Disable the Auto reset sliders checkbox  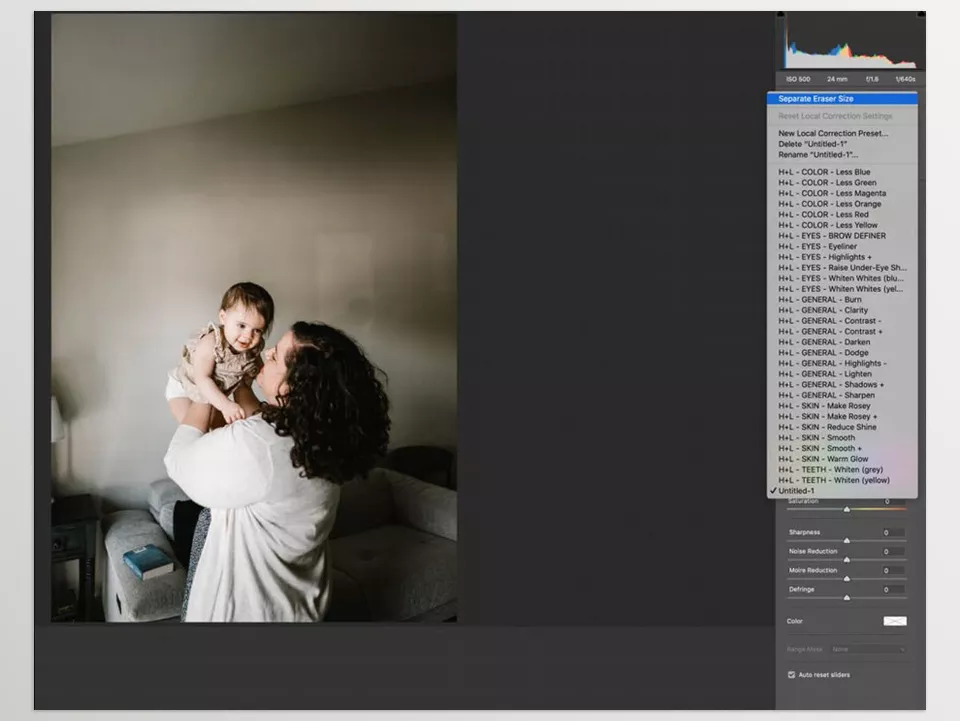(x=793, y=675)
